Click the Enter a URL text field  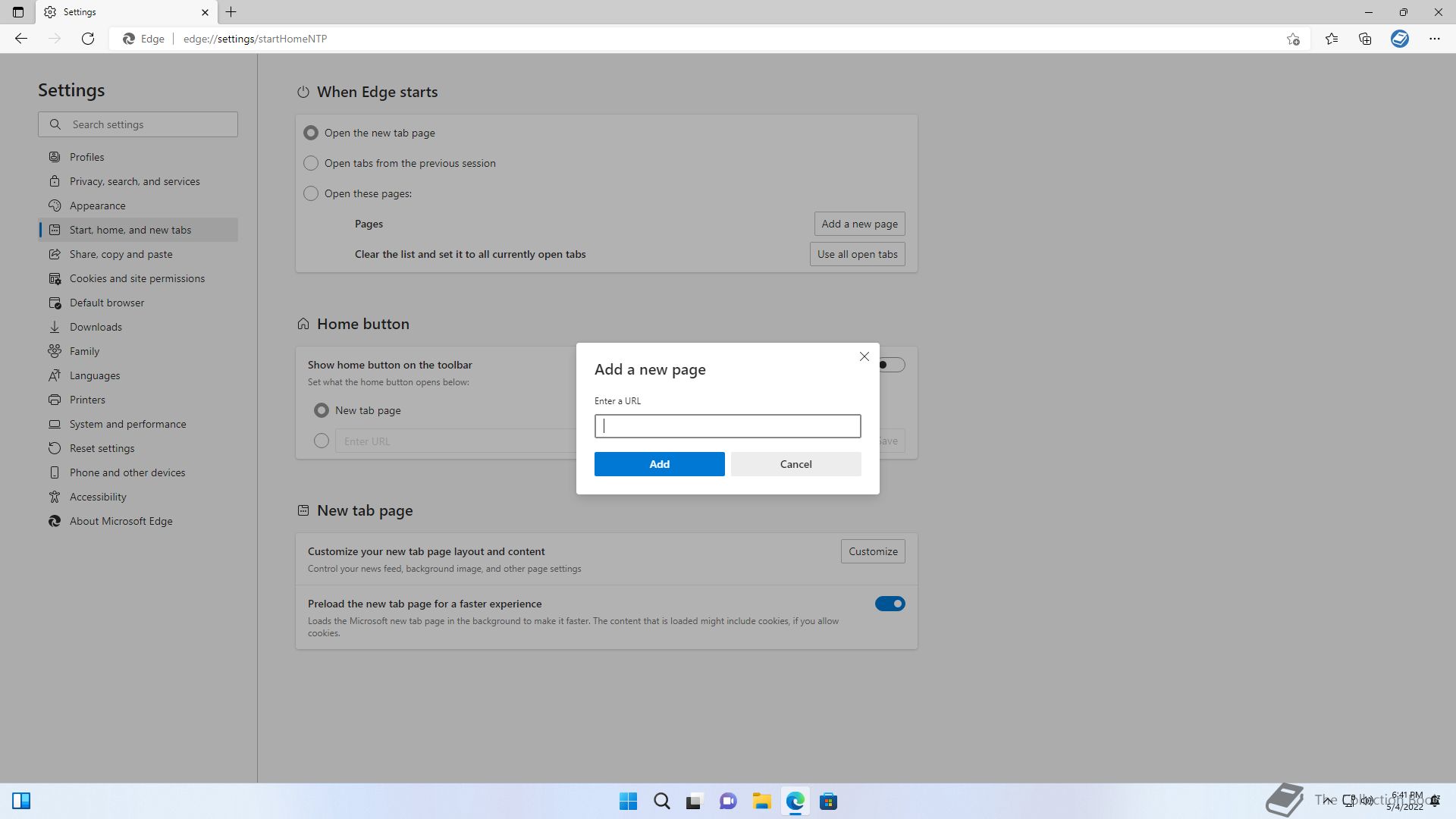(x=728, y=426)
